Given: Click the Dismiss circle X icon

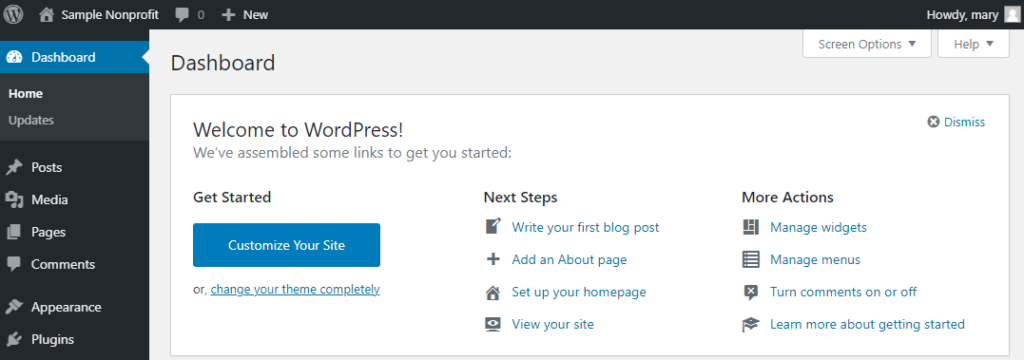Looking at the screenshot, I should click(x=934, y=122).
